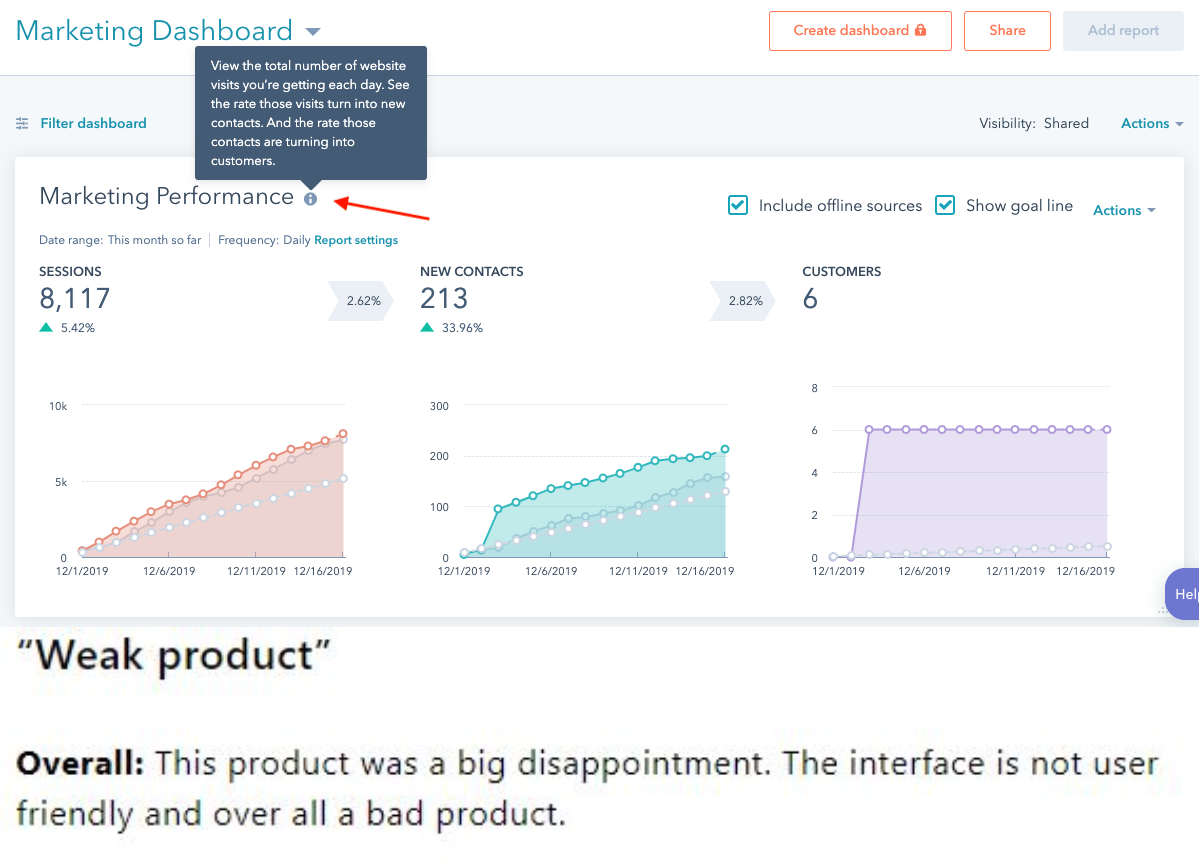This screenshot has width=1199, height=860.
Task: Click the 2.62% conversion arrow badge
Action: click(362, 300)
